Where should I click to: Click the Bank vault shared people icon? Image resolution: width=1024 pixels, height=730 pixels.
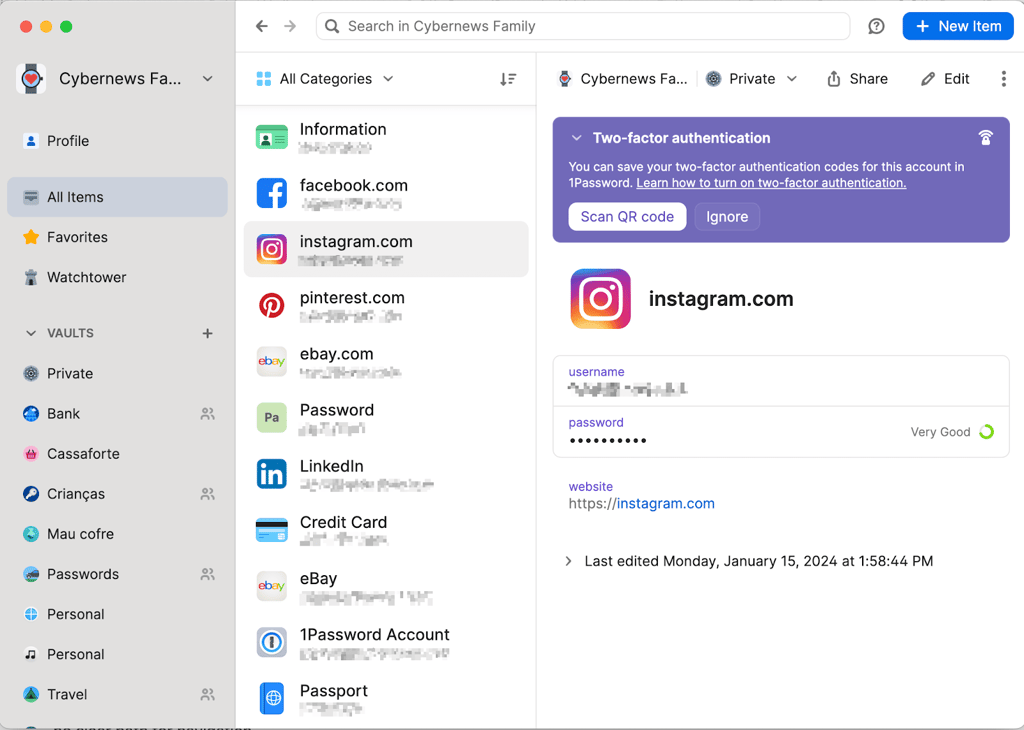click(208, 414)
